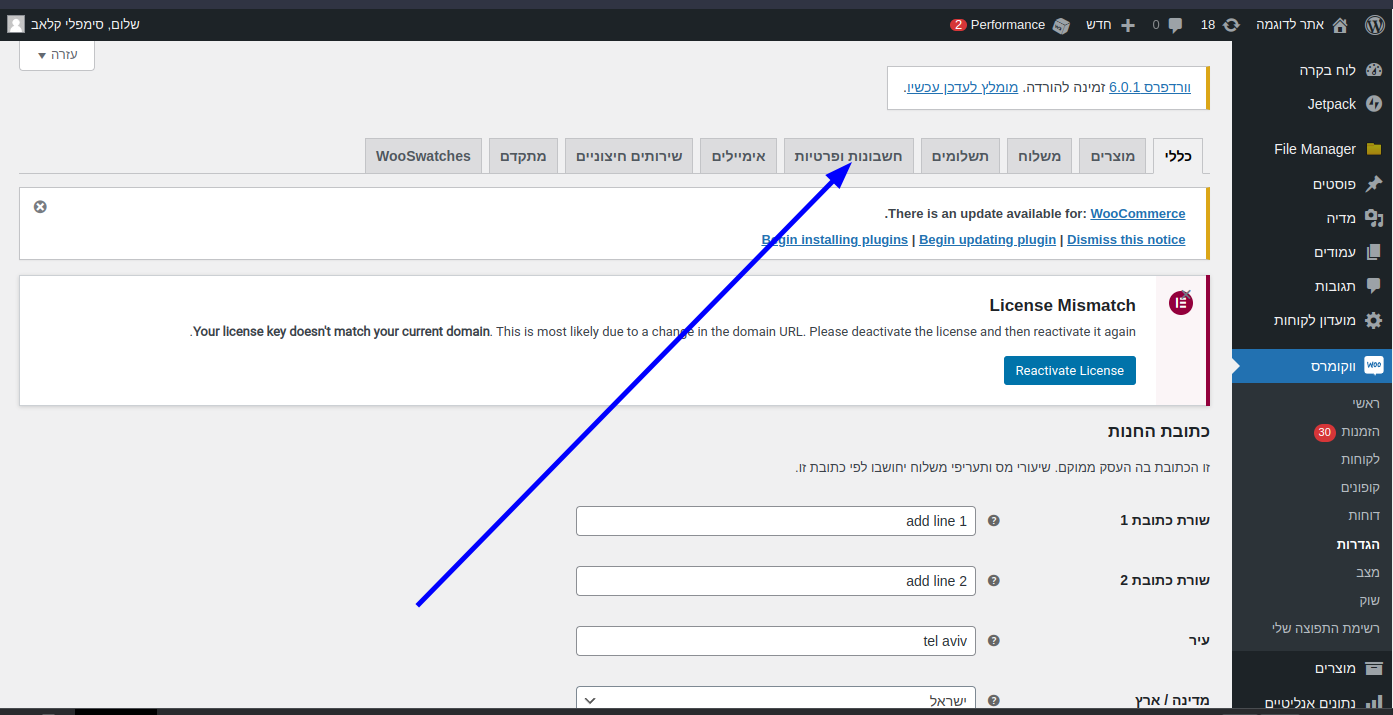Click the Reactivate License button
The image size is (1393, 715).
(x=1069, y=370)
